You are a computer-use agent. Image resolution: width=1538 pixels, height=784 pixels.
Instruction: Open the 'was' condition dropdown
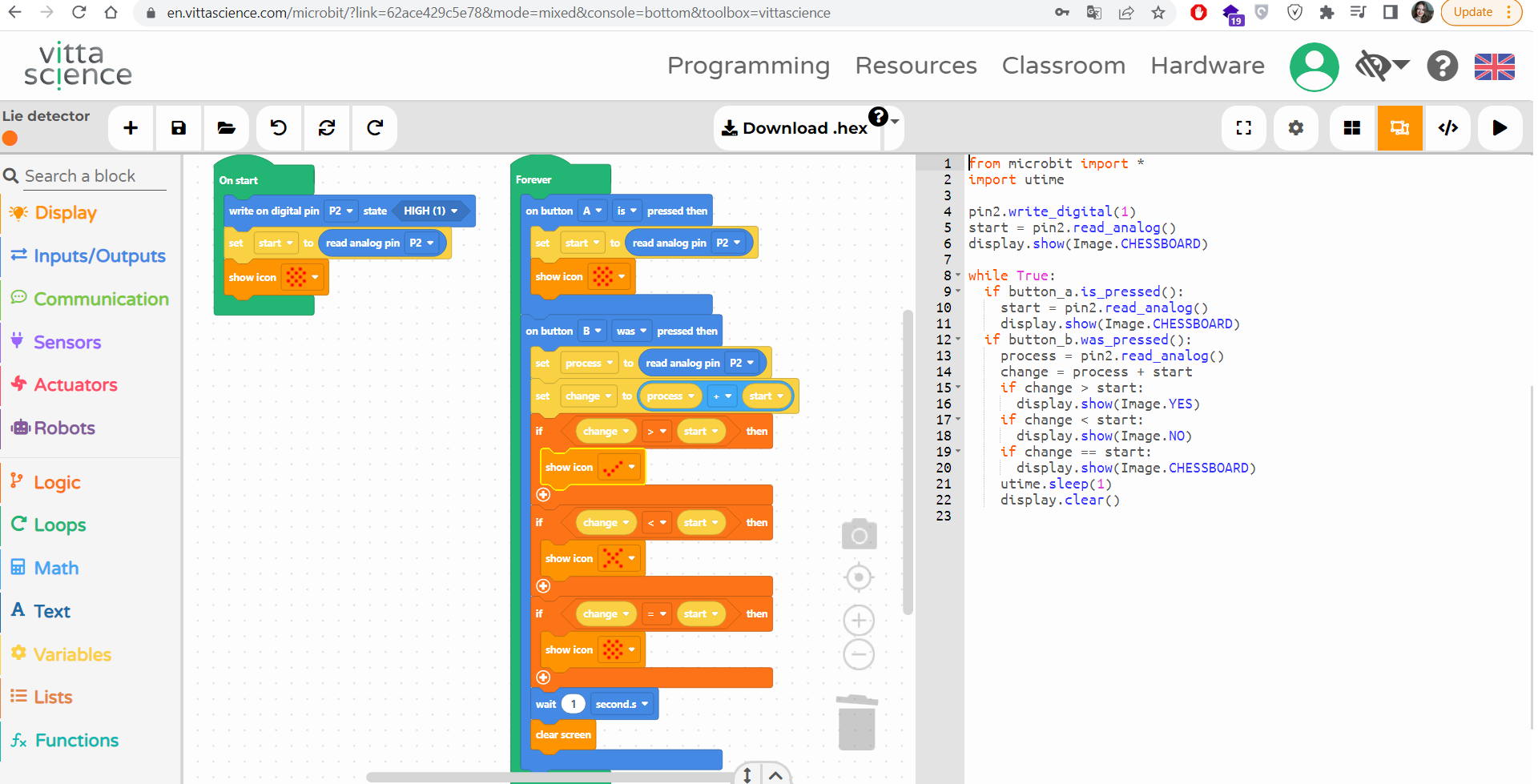[631, 331]
